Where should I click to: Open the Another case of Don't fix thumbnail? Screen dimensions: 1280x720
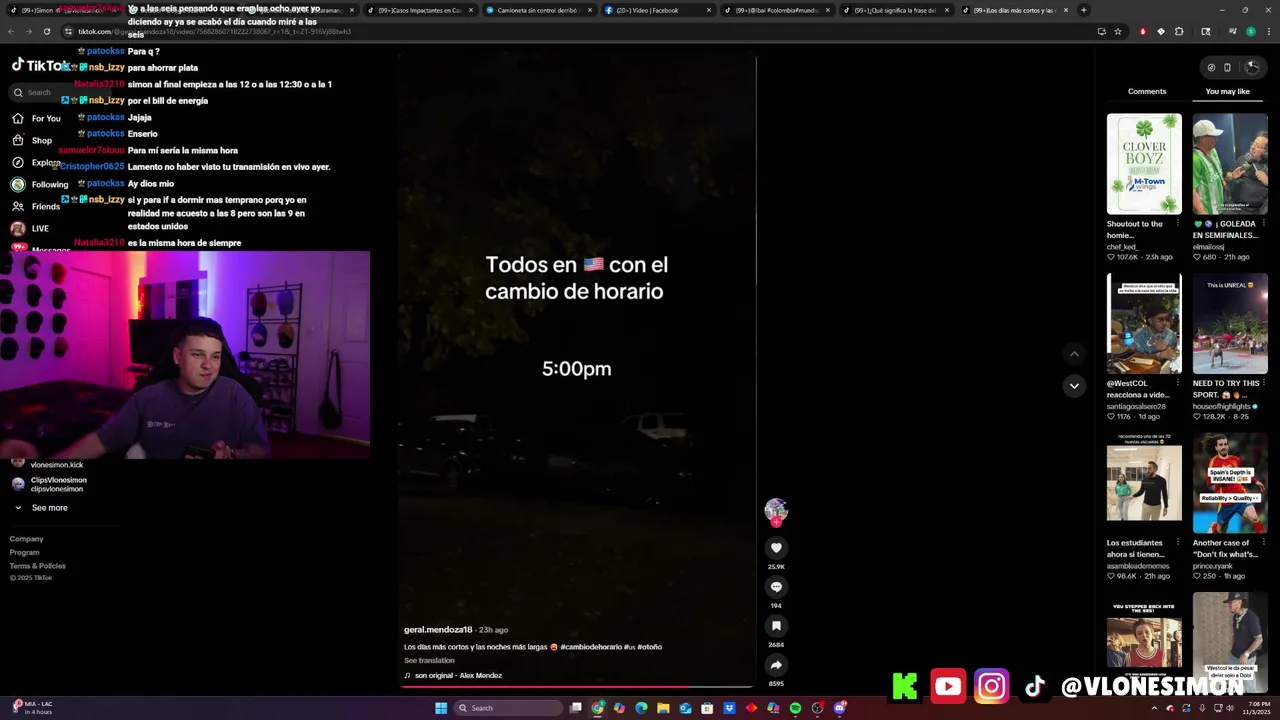tap(1230, 483)
